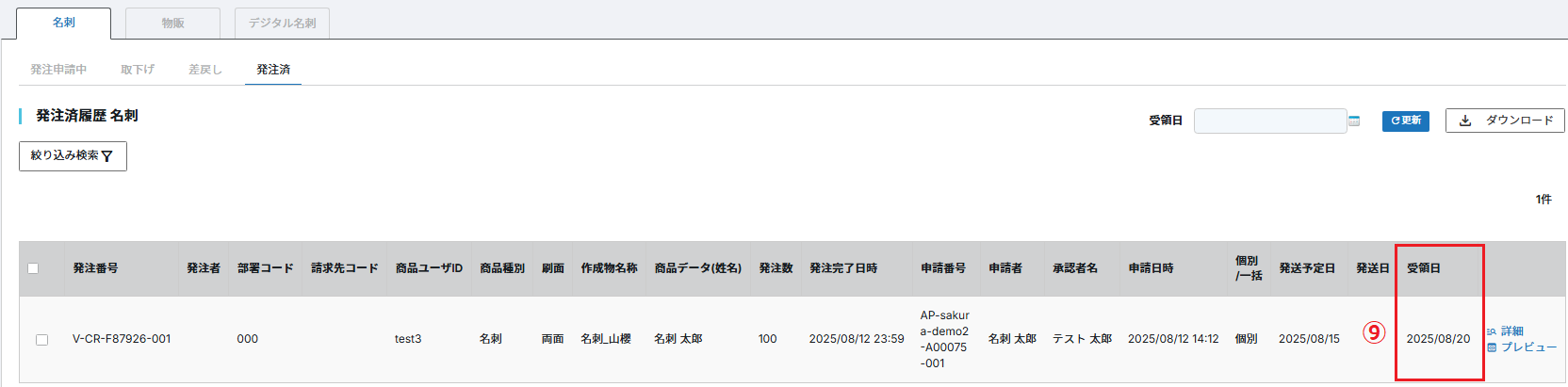This screenshot has height=387, width=1568.
Task: Click the 申請日時 column header
Action: [x=1151, y=268]
